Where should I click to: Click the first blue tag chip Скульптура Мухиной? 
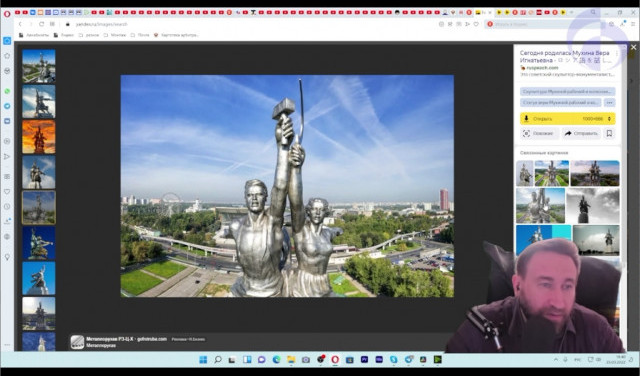(x=567, y=91)
